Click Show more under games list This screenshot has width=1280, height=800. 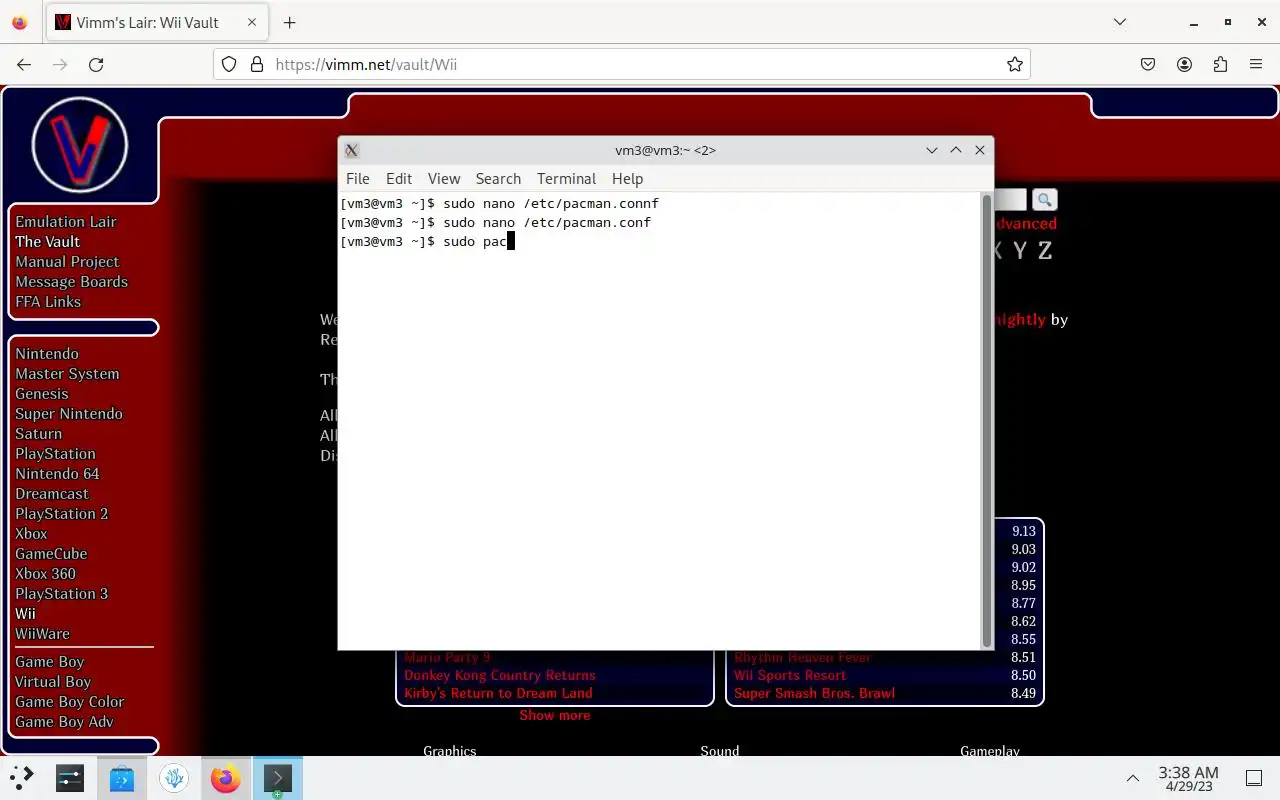(555, 715)
